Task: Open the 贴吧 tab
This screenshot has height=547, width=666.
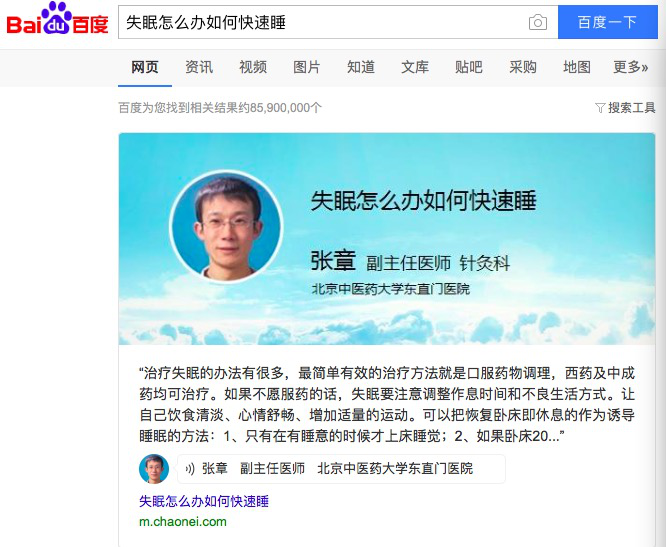Action: (x=468, y=67)
